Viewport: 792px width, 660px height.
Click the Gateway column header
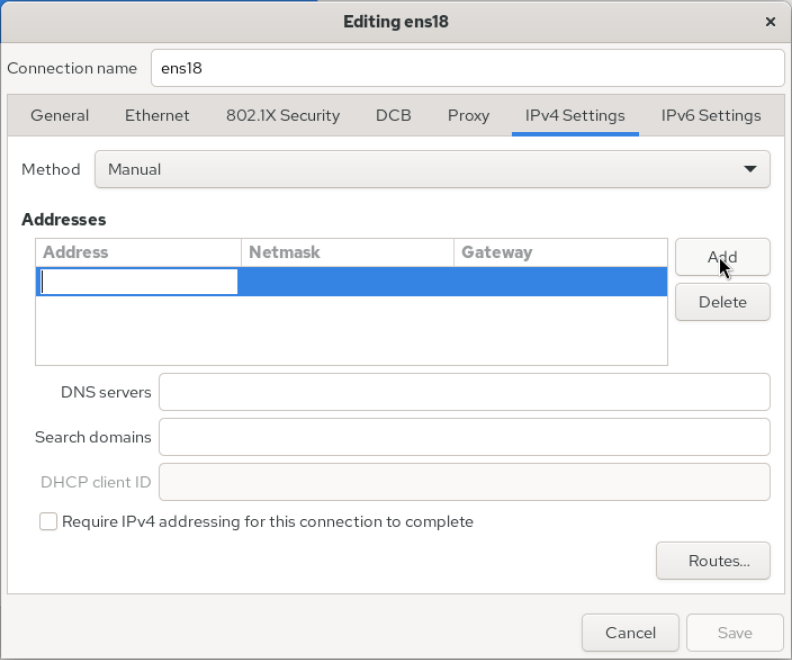[561, 252]
